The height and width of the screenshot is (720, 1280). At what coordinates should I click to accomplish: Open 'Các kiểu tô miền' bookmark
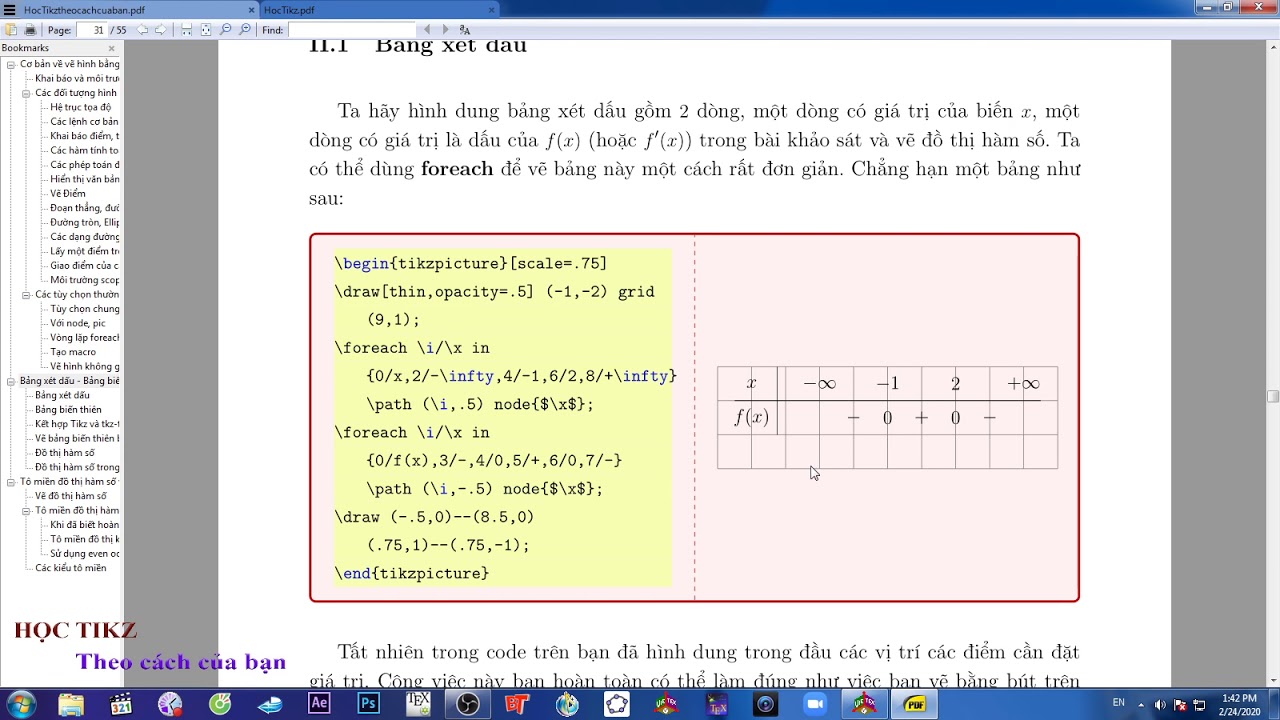point(70,568)
